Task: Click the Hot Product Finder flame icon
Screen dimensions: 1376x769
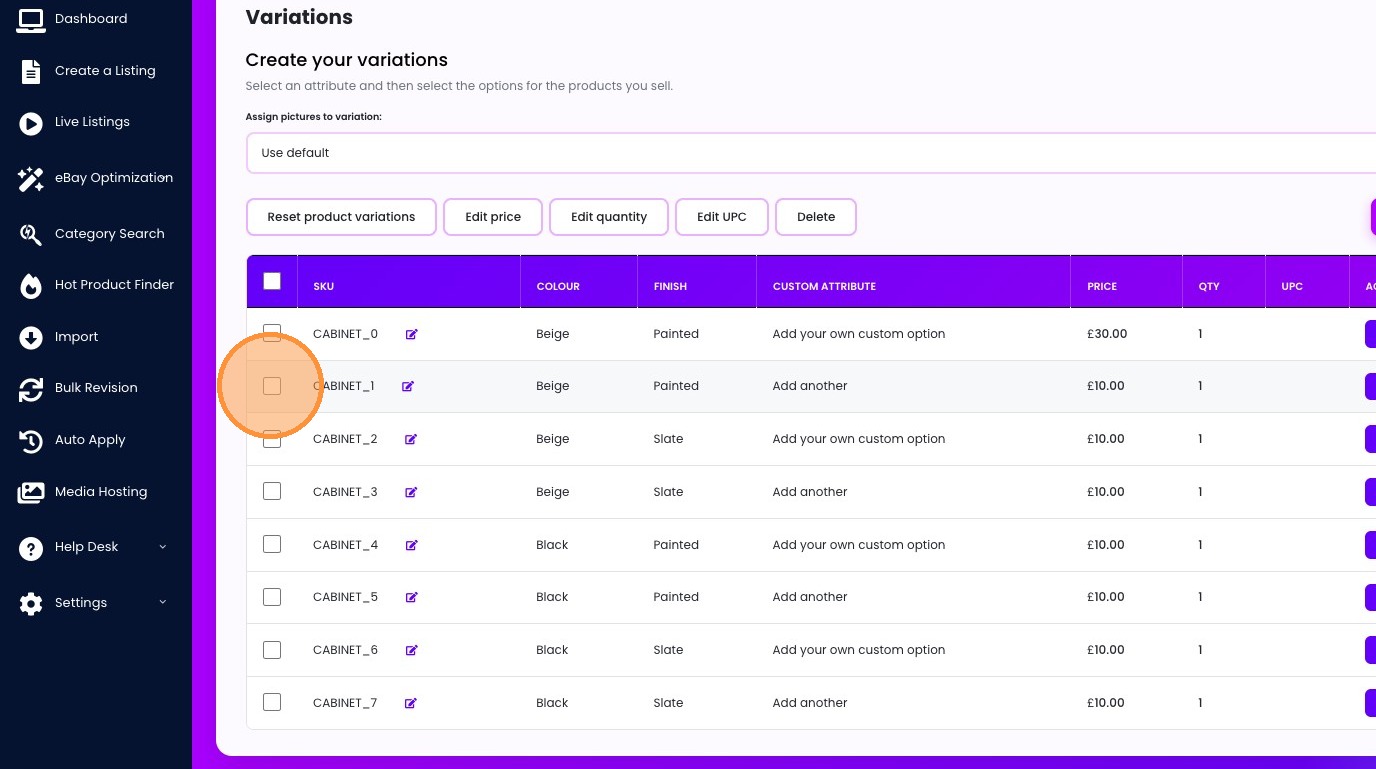Action: click(31, 286)
